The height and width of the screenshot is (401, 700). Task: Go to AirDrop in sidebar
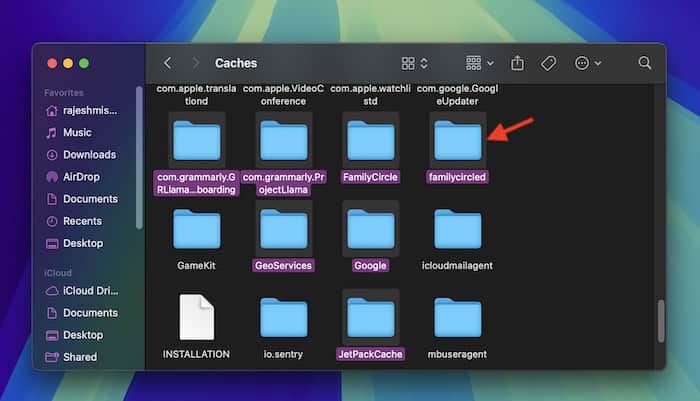tap(81, 177)
